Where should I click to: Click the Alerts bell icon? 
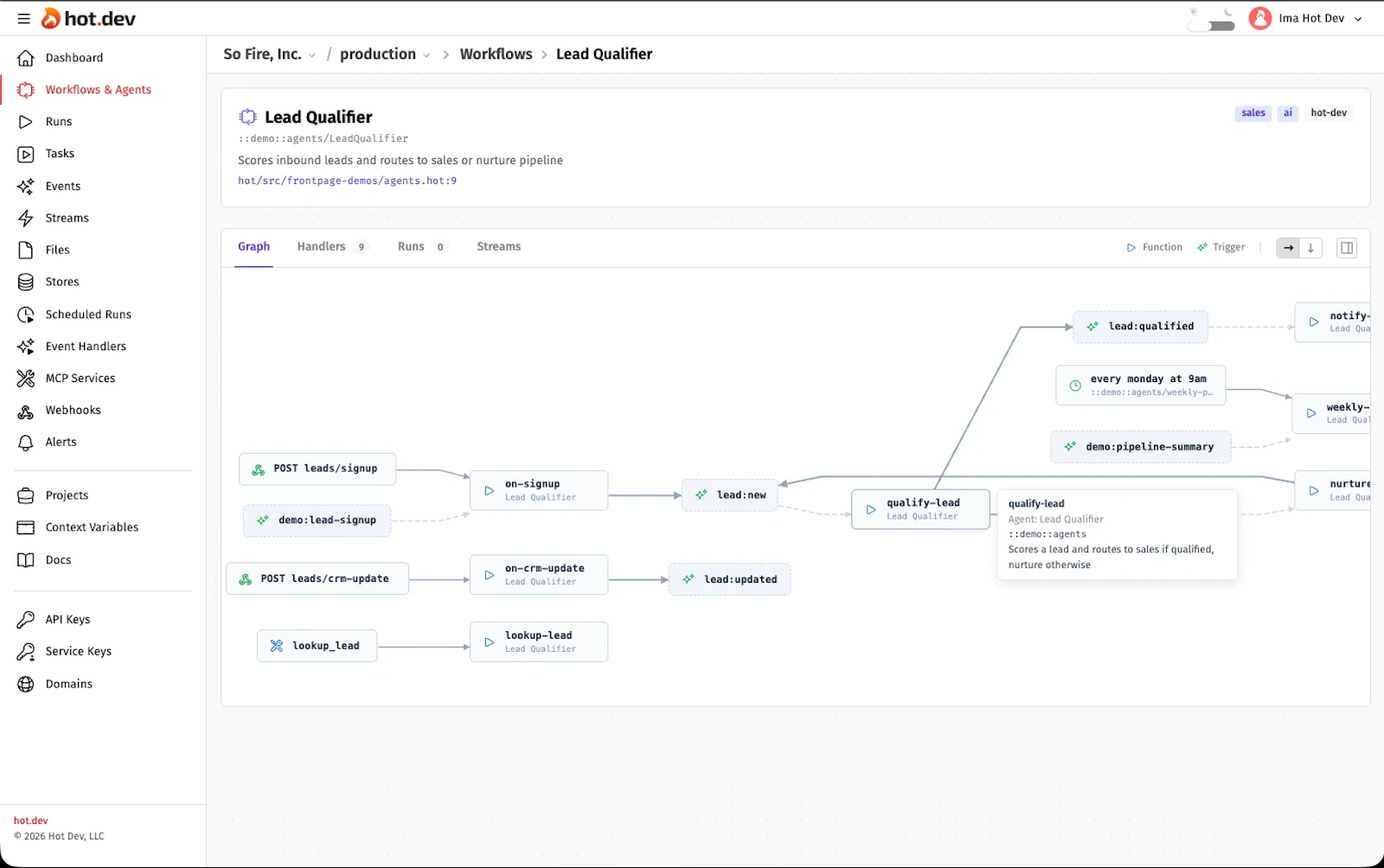(26, 443)
